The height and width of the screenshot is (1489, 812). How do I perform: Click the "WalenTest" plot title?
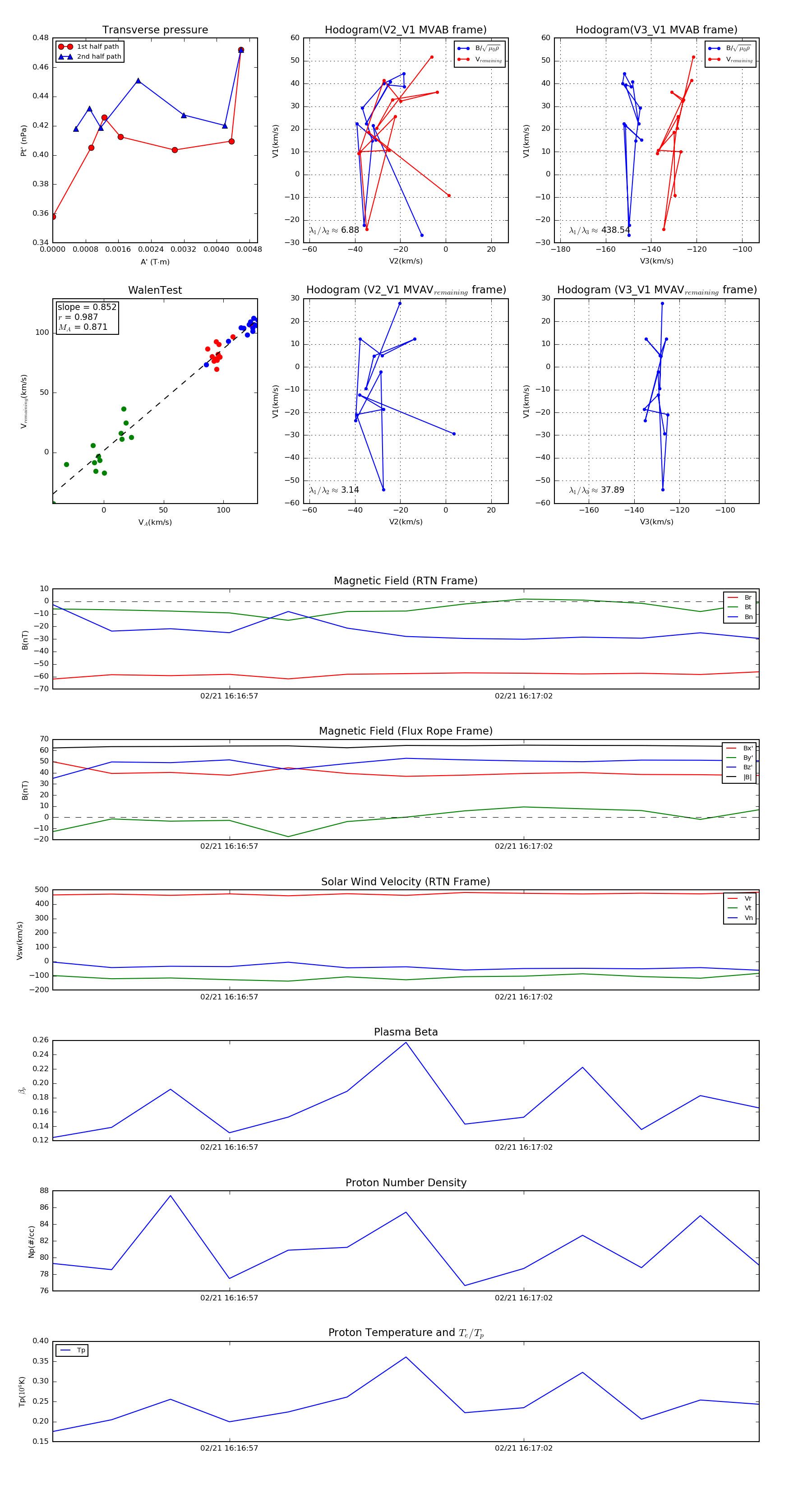(x=155, y=290)
